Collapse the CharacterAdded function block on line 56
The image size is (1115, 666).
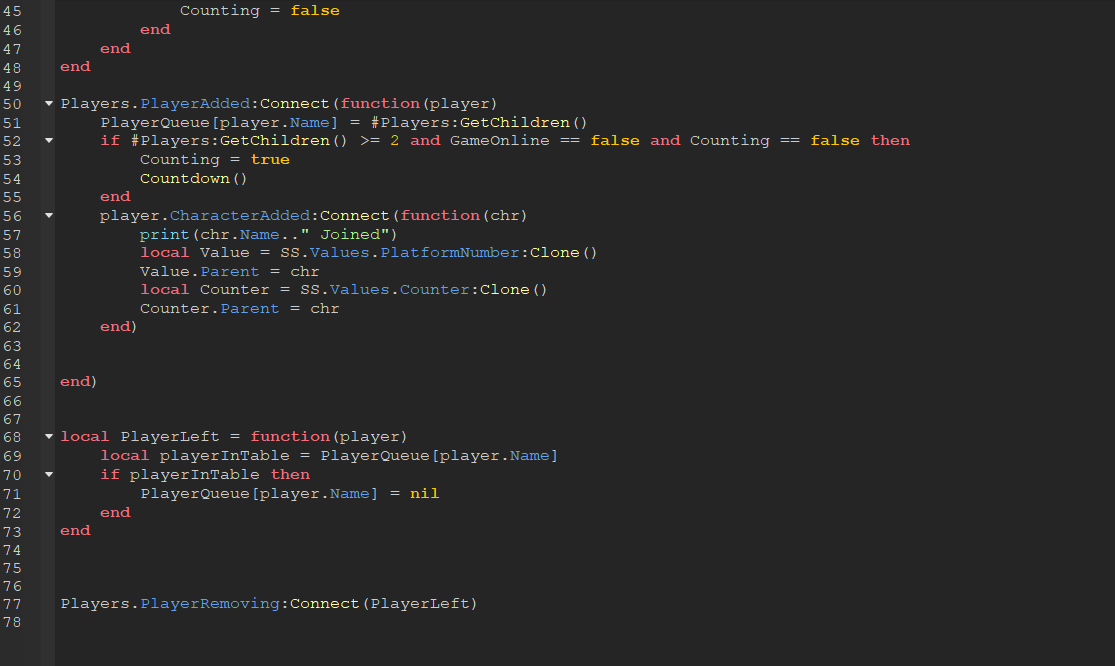pyautogui.click(x=47, y=214)
